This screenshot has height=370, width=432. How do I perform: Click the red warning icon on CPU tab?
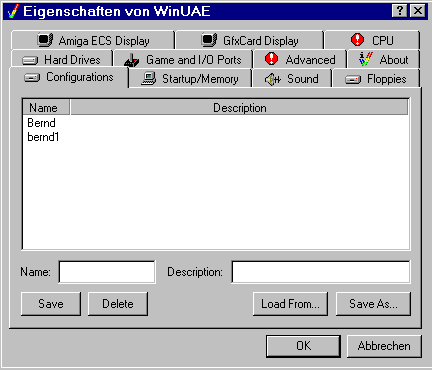click(x=357, y=40)
